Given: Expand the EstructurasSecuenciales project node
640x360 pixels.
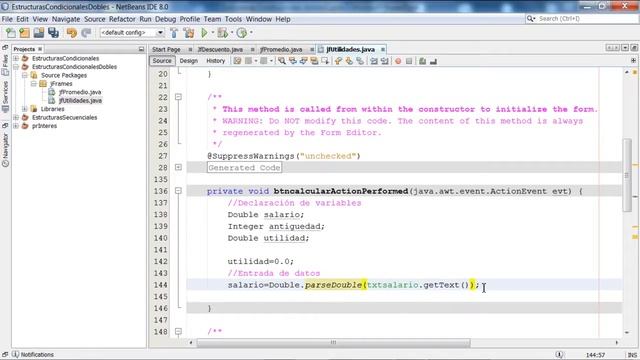Looking at the screenshot, I should [x=16, y=118].
